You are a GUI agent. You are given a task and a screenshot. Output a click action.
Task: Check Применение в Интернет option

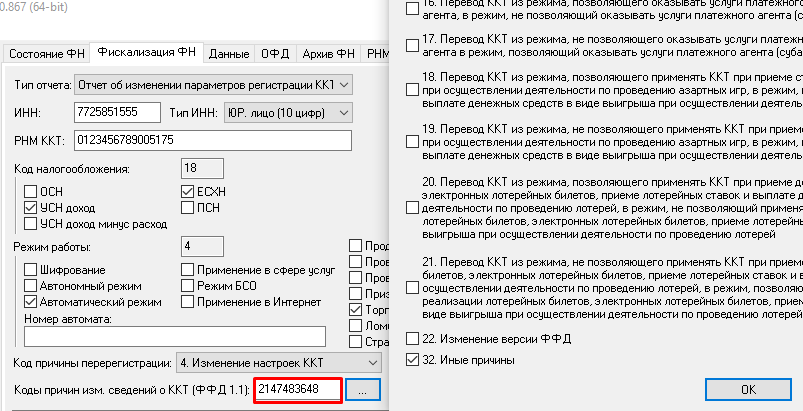(187, 302)
